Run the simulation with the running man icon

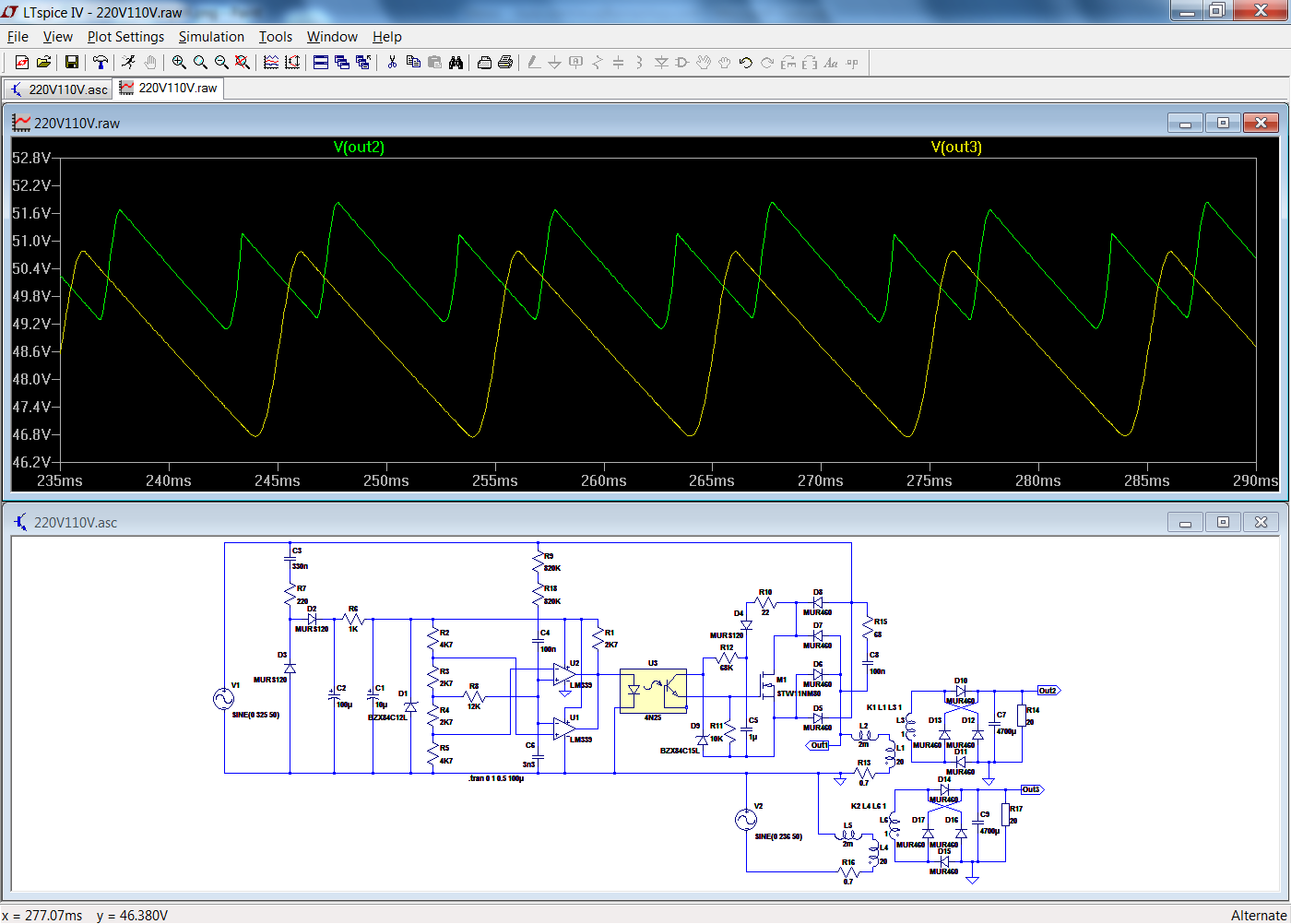pyautogui.click(x=128, y=63)
